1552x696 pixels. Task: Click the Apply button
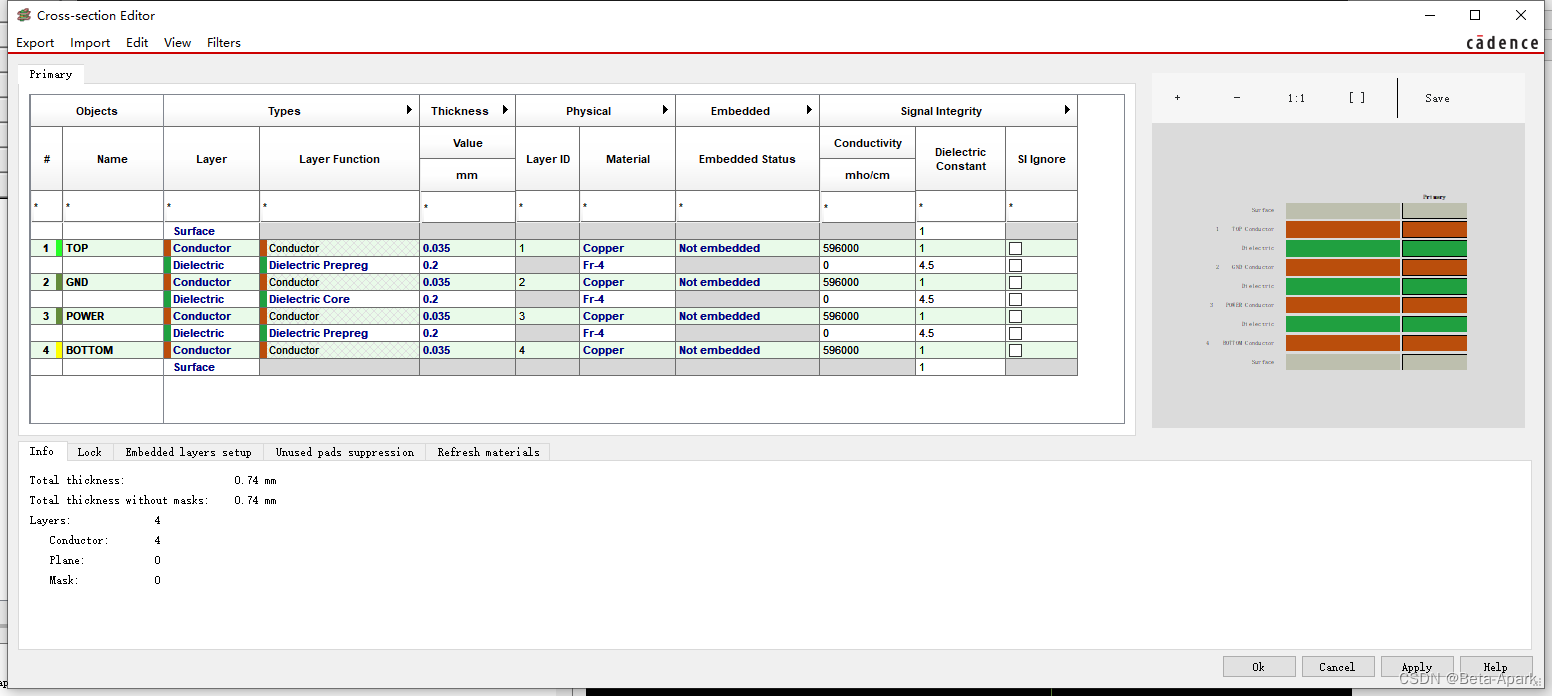click(1416, 667)
